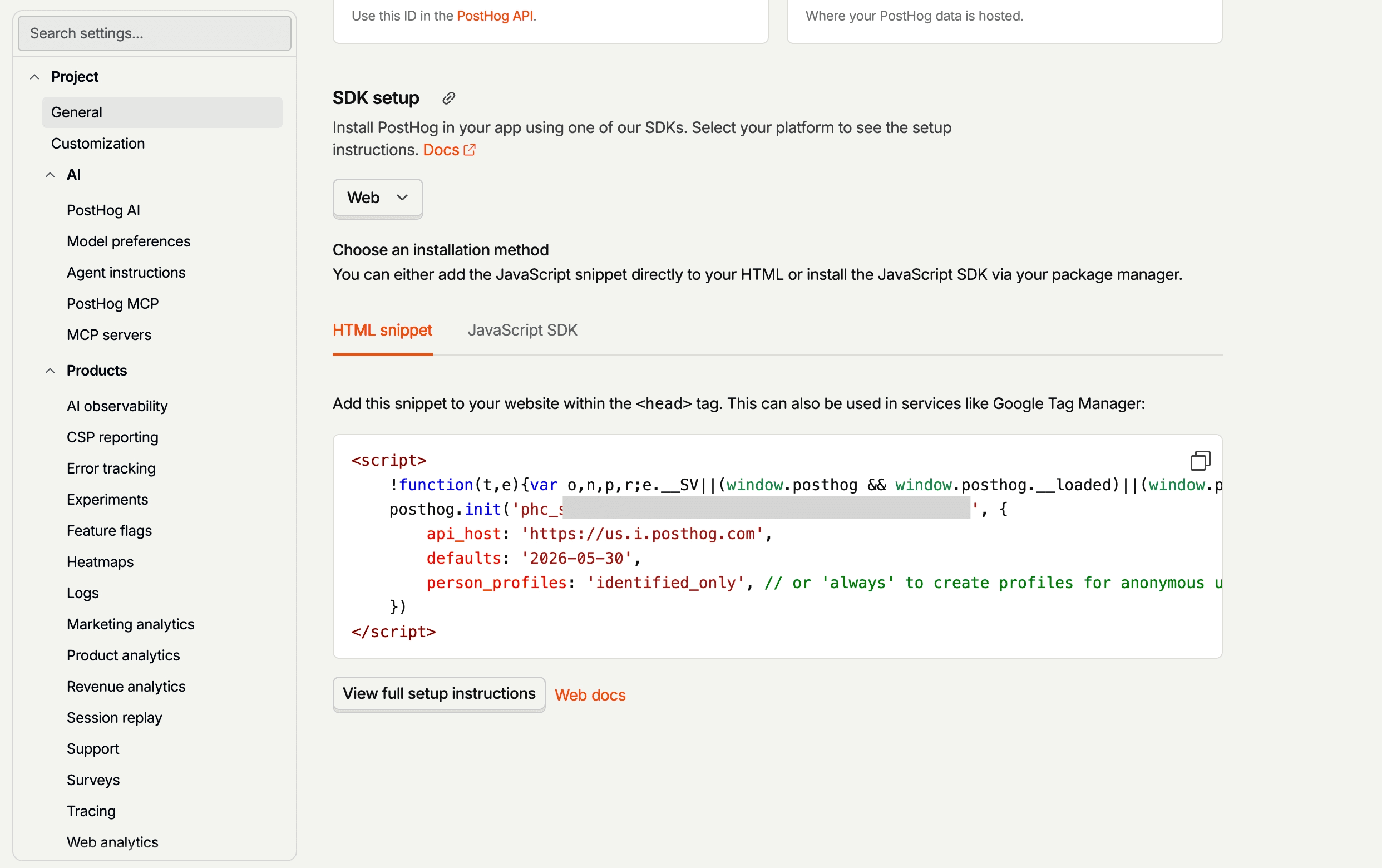Go to MCP servers settings
Viewport: 1382px width, 868px height.
click(170, 335)
